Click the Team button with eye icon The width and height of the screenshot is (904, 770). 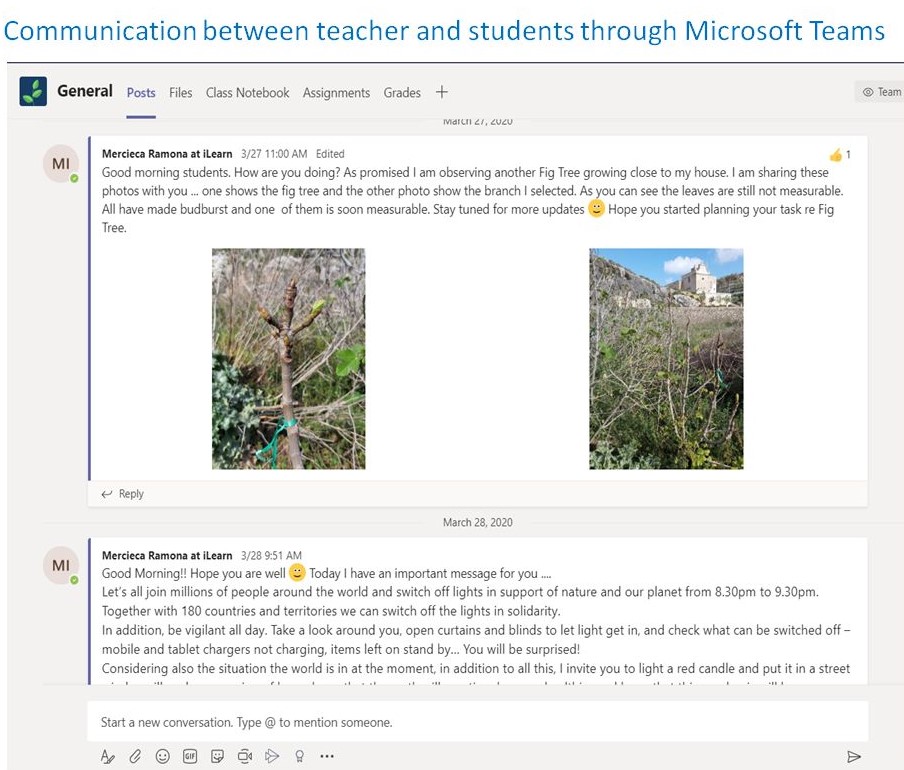881,92
